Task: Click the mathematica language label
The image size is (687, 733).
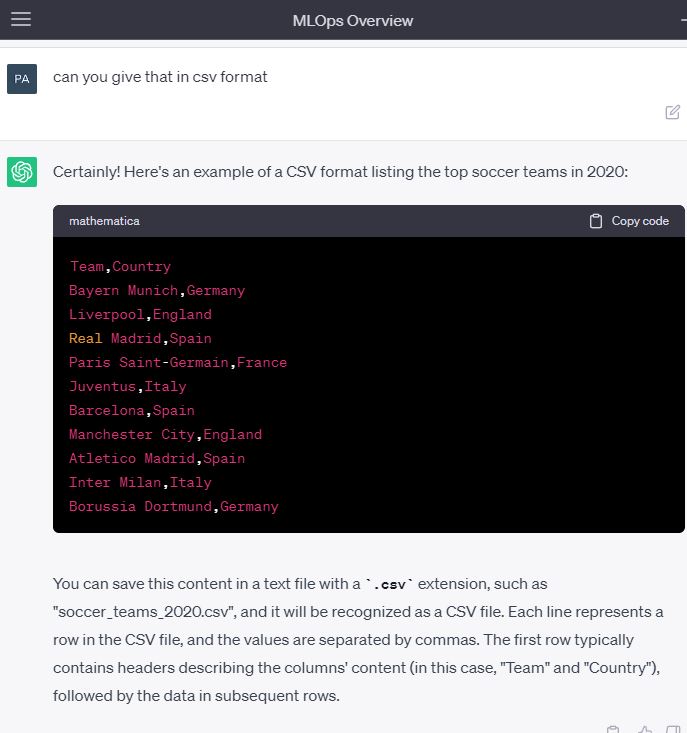Action: 104,221
